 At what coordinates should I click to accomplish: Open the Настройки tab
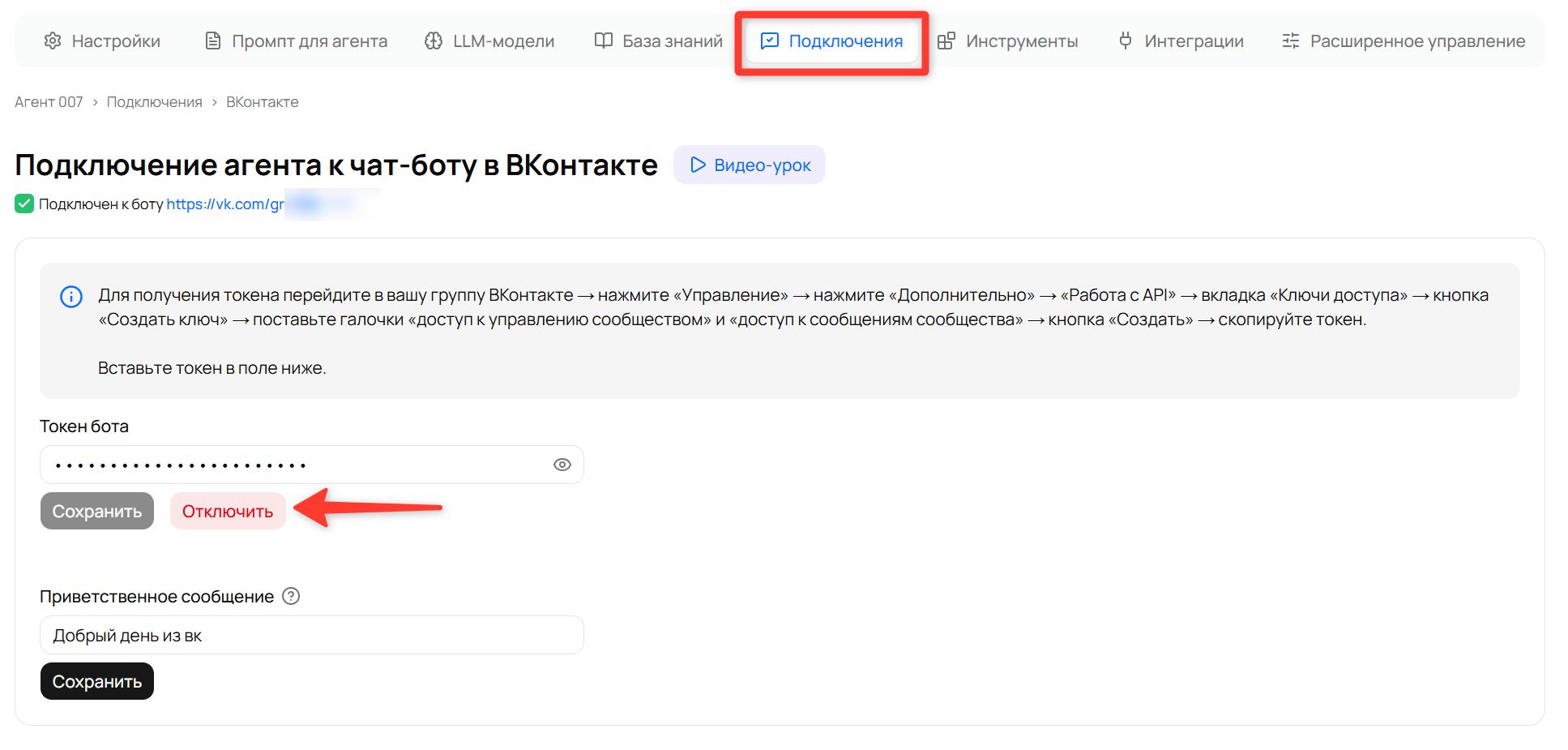tap(102, 41)
